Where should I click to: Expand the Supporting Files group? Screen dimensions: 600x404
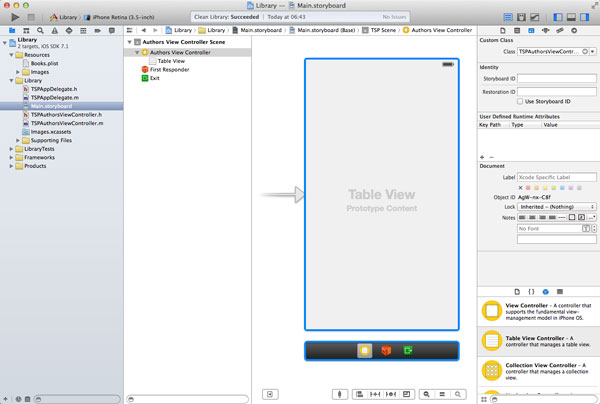tap(18, 140)
